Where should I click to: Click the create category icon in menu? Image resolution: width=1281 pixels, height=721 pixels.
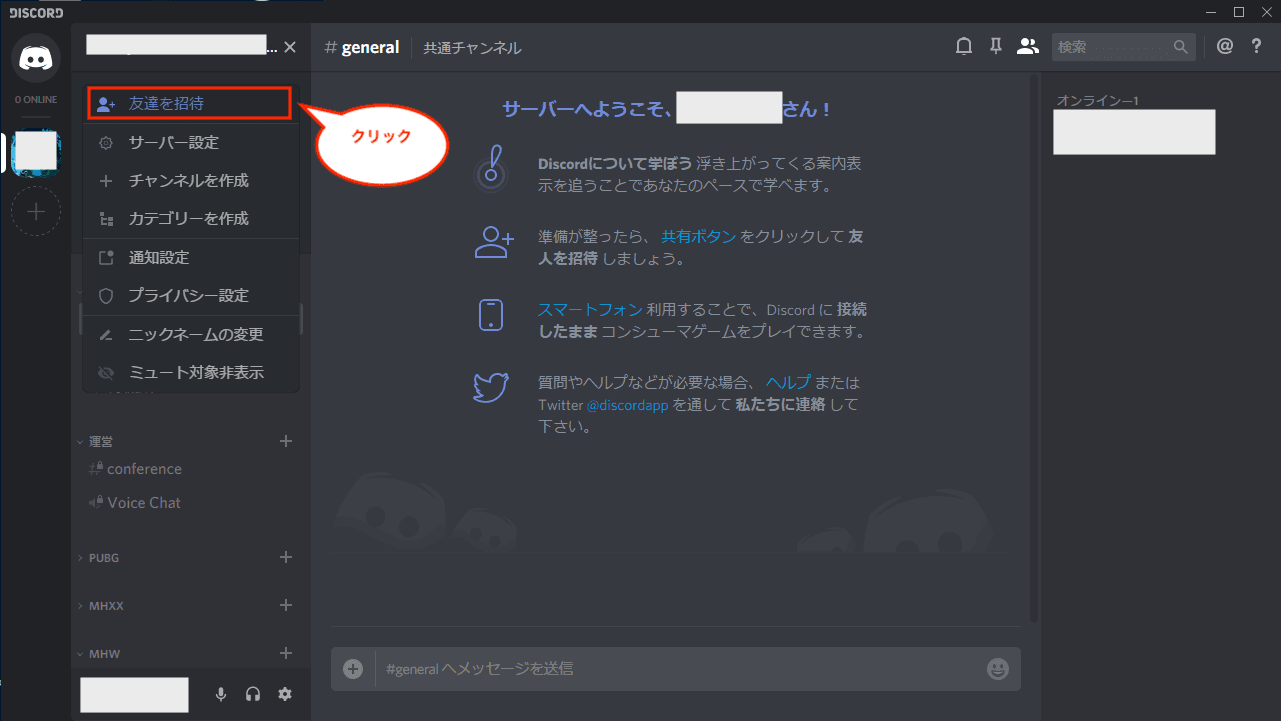[106, 219]
